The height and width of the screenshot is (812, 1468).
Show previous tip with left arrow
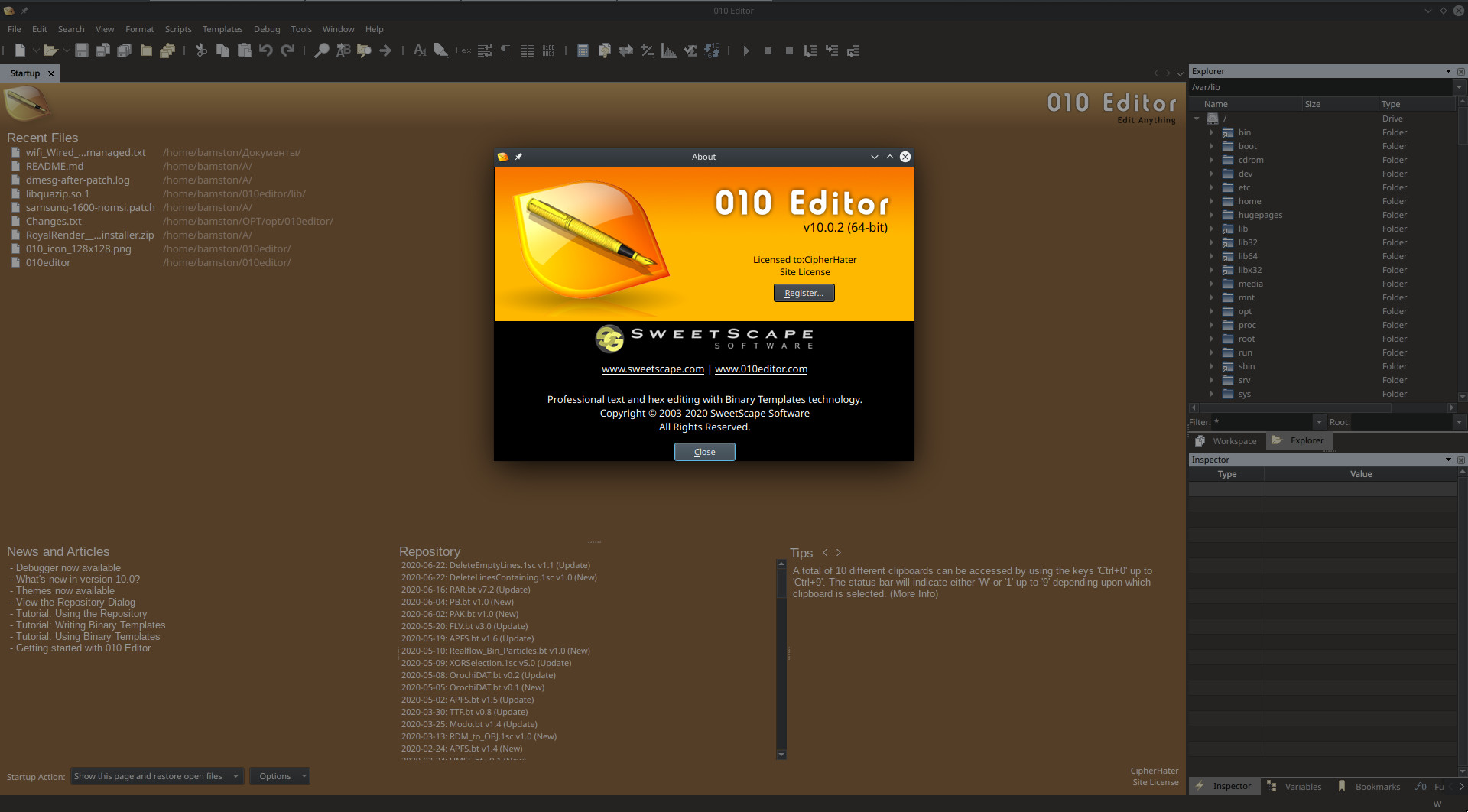pyautogui.click(x=825, y=552)
